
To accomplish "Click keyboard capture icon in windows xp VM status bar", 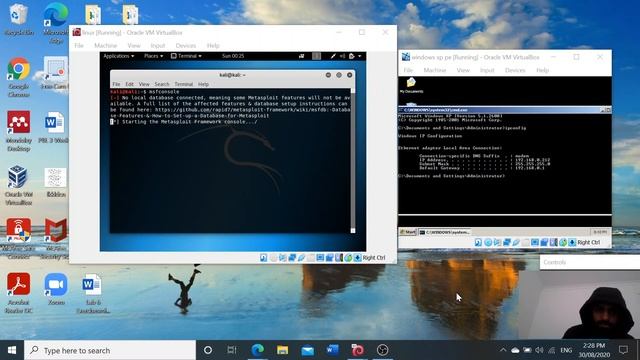I will [572, 242].
